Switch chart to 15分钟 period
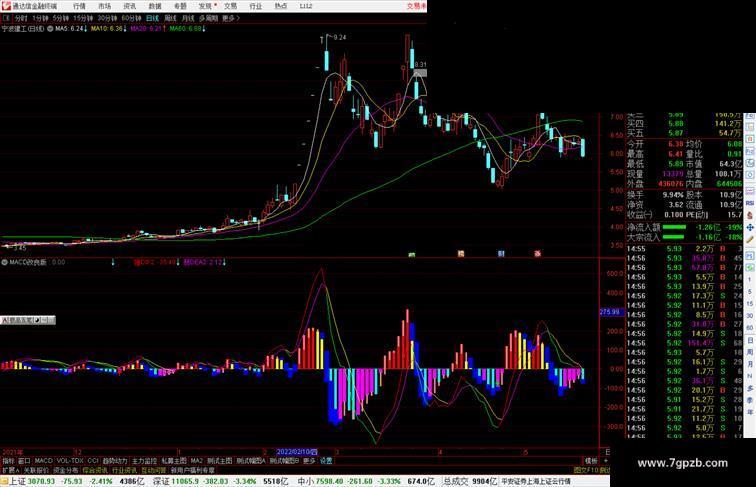The image size is (756, 487). pos(83,18)
